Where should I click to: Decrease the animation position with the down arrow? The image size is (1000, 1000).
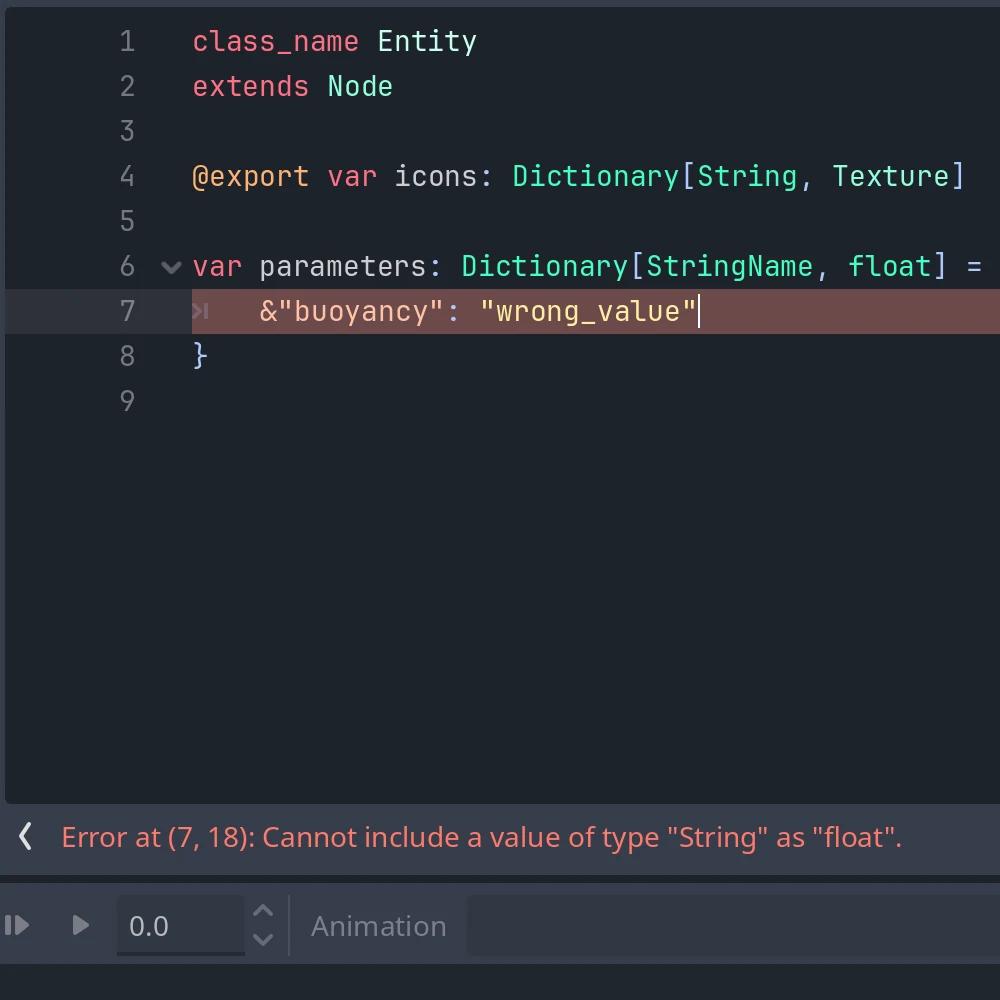coord(263,939)
